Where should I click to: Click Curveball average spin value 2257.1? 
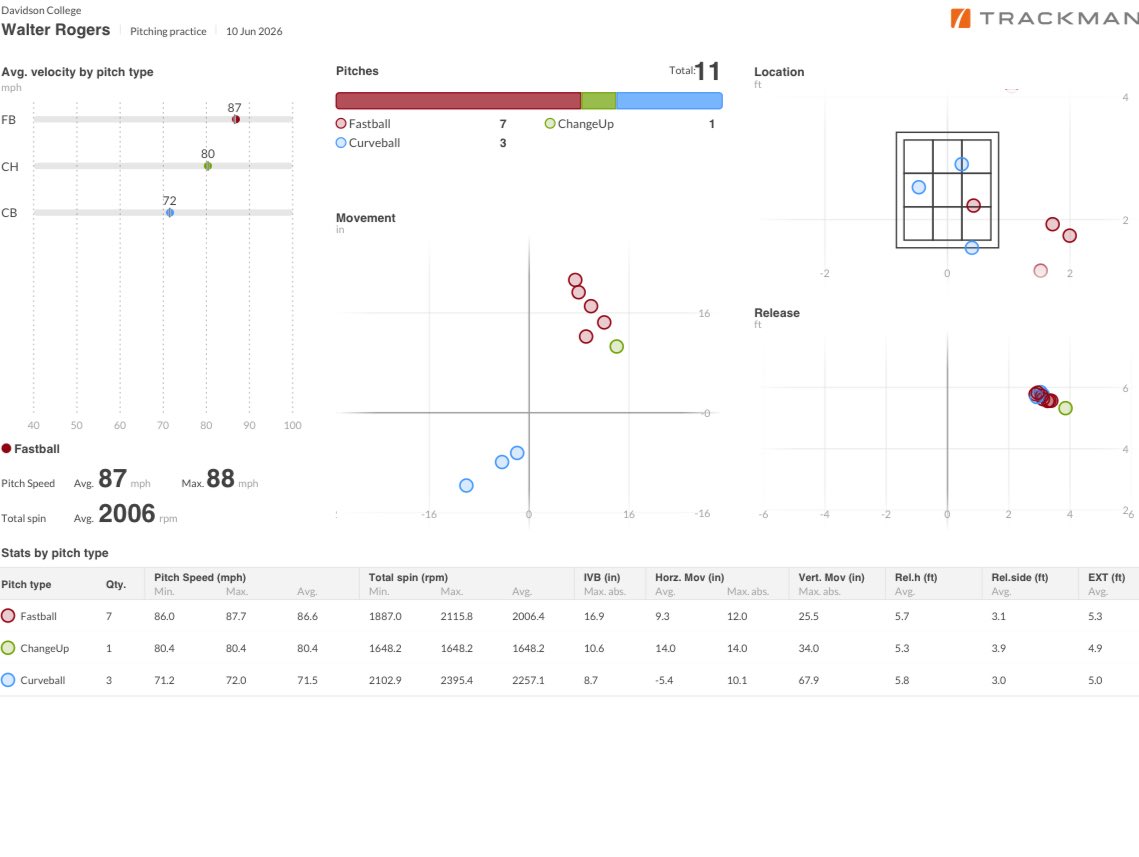point(528,681)
